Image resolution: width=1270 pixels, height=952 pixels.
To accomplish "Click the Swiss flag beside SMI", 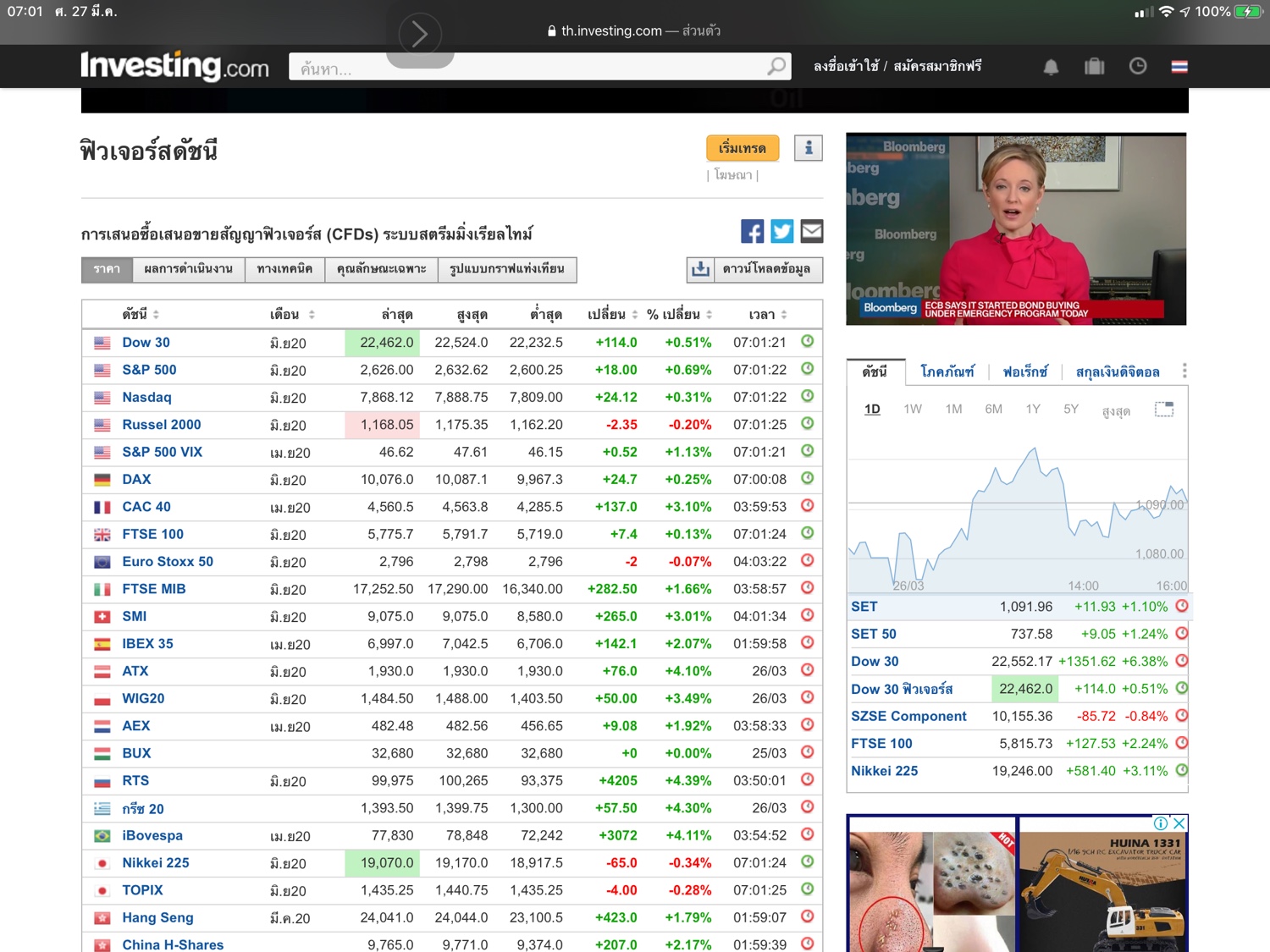I will coord(102,617).
